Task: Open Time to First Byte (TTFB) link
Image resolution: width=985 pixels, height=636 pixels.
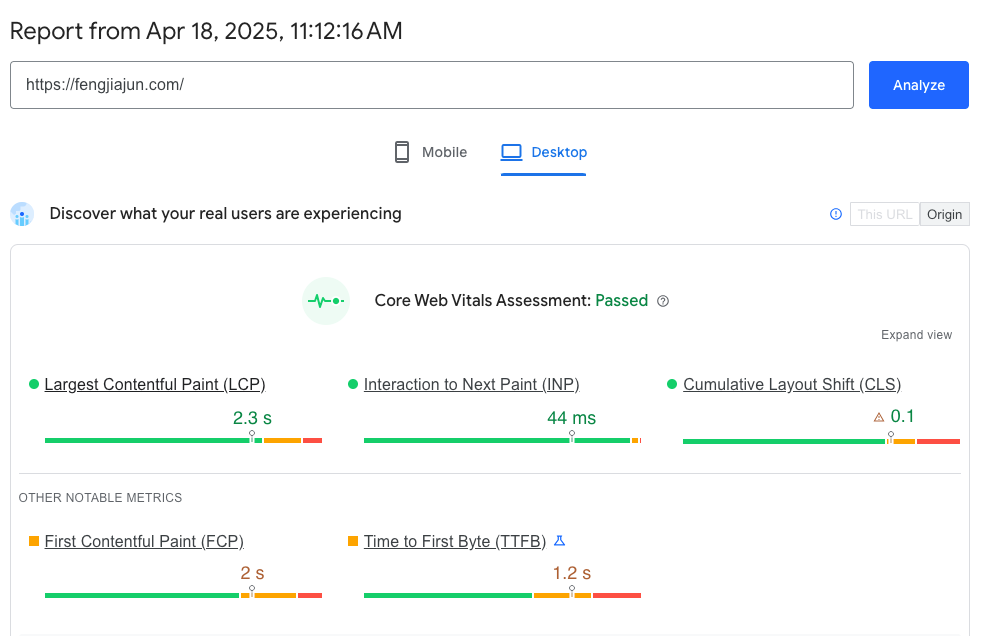Action: [x=455, y=541]
